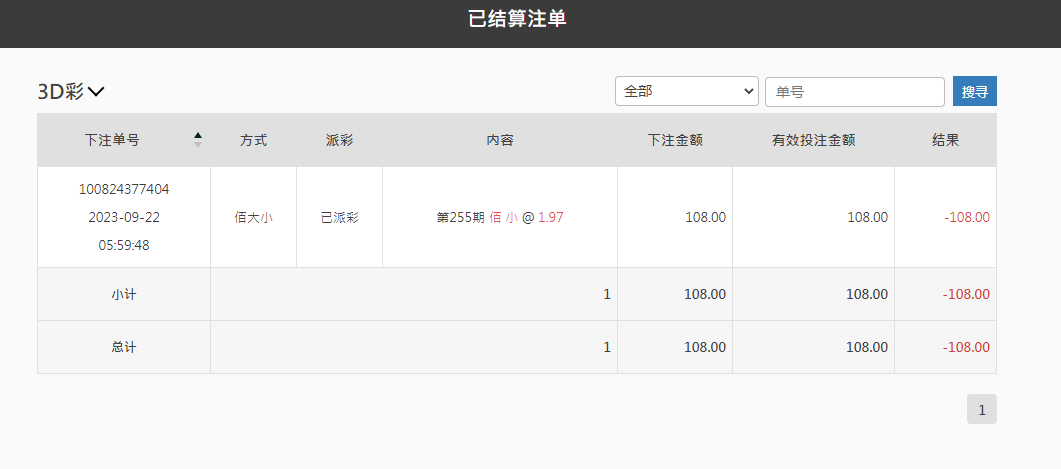Viewport: 1061px width, 469px height.
Task: Click the sort arrows on 下注单号 column
Action: [x=198, y=139]
